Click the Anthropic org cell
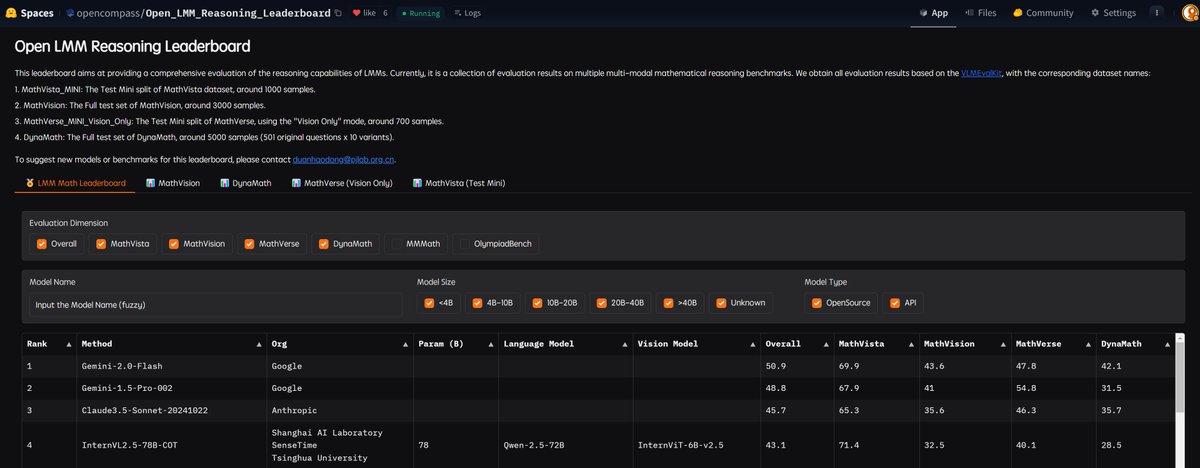1200x468 pixels. tap(339, 410)
